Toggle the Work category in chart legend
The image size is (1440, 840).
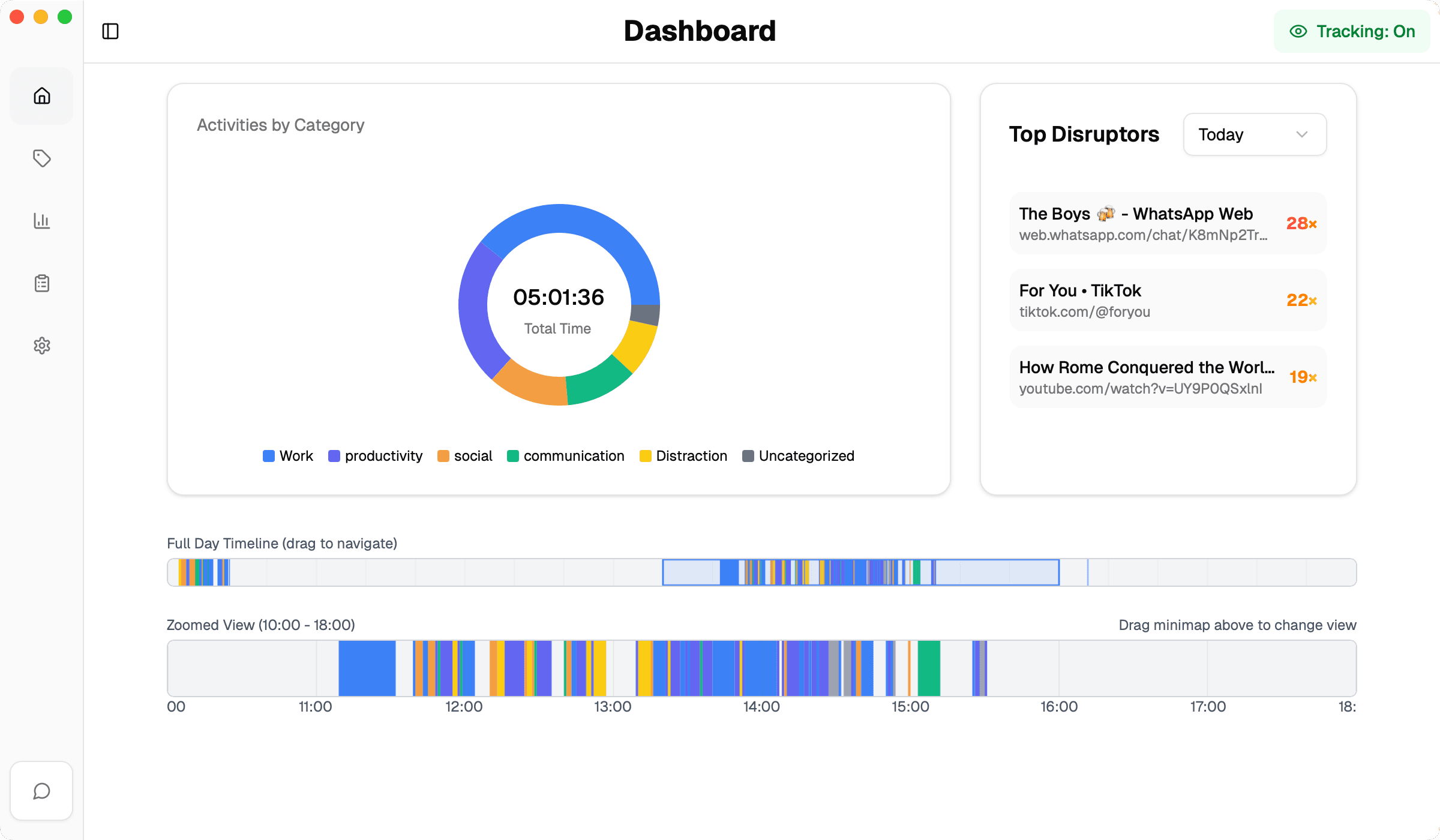coord(287,456)
